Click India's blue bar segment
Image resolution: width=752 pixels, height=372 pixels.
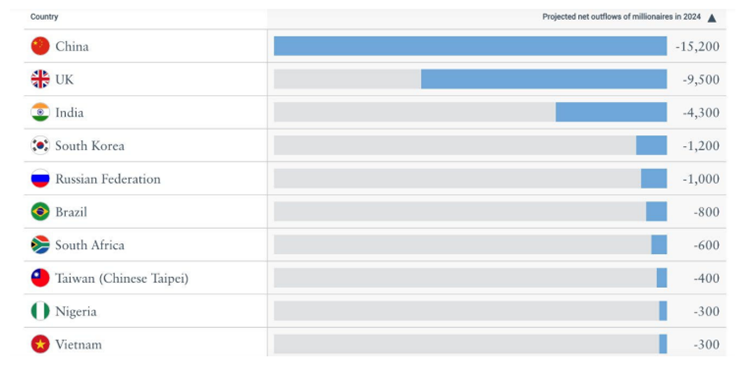click(611, 112)
